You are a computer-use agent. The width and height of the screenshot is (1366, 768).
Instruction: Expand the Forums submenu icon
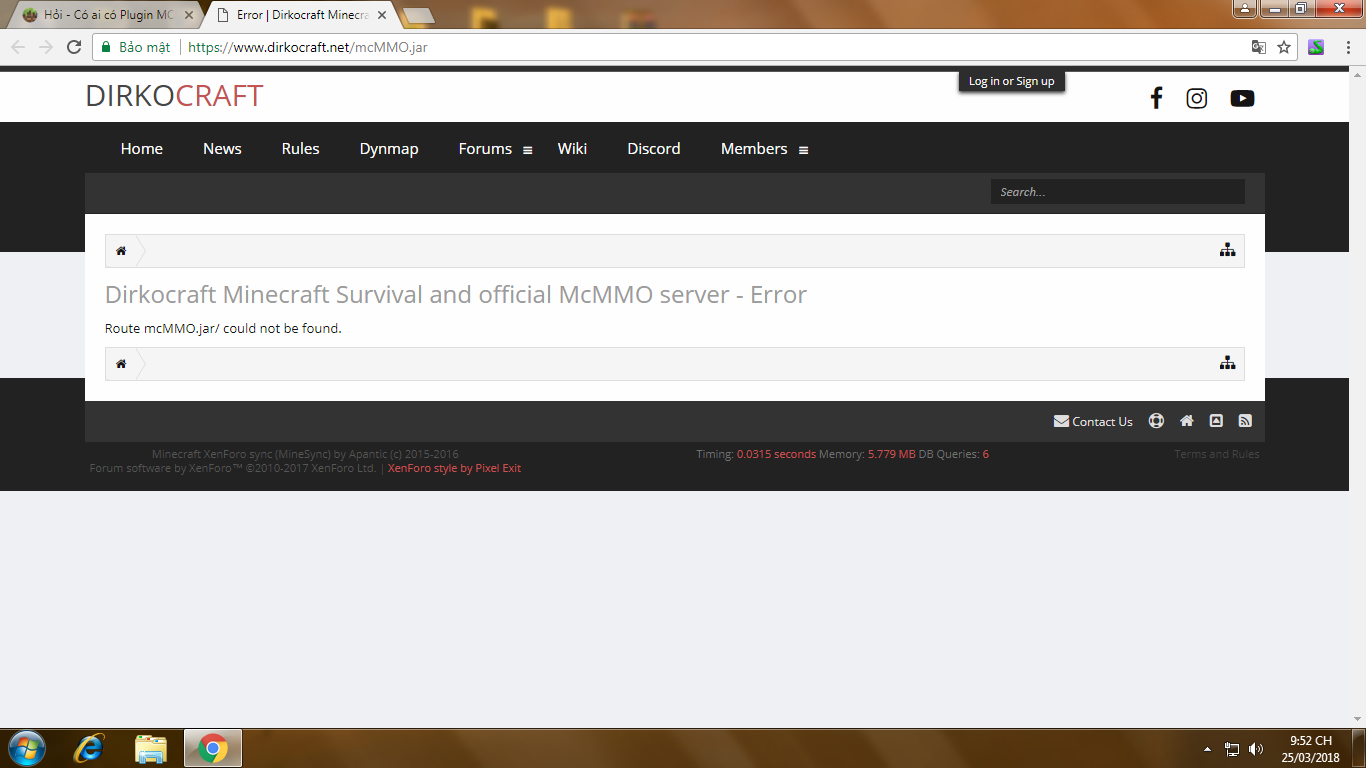pyautogui.click(x=528, y=150)
